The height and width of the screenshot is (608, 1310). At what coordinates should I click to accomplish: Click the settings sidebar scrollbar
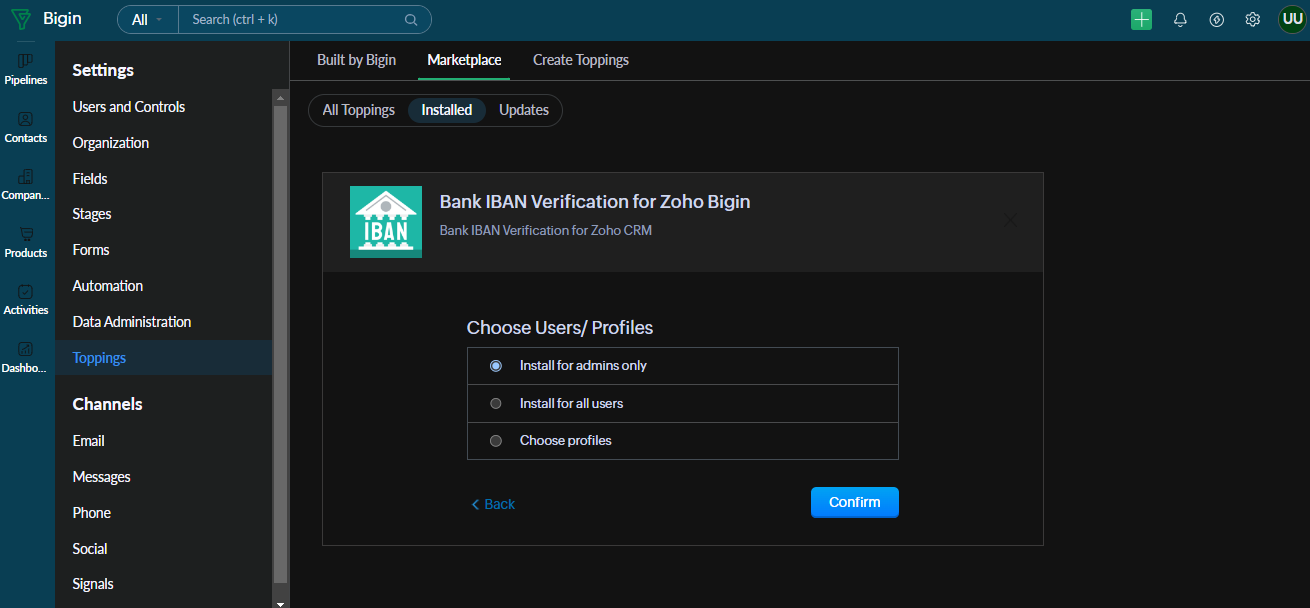(x=280, y=345)
